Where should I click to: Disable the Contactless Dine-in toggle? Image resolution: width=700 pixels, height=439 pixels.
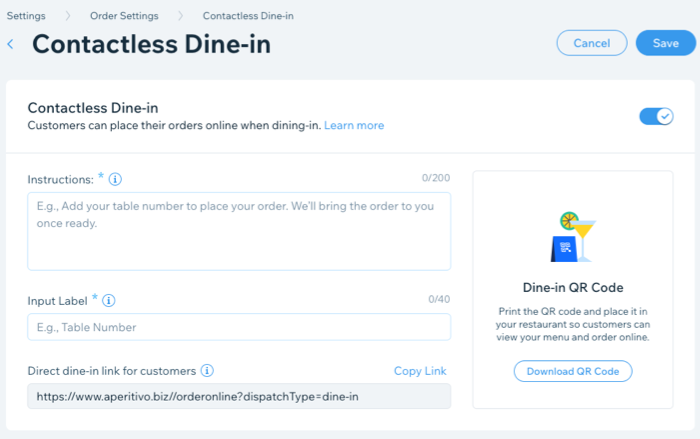pyautogui.click(x=656, y=116)
